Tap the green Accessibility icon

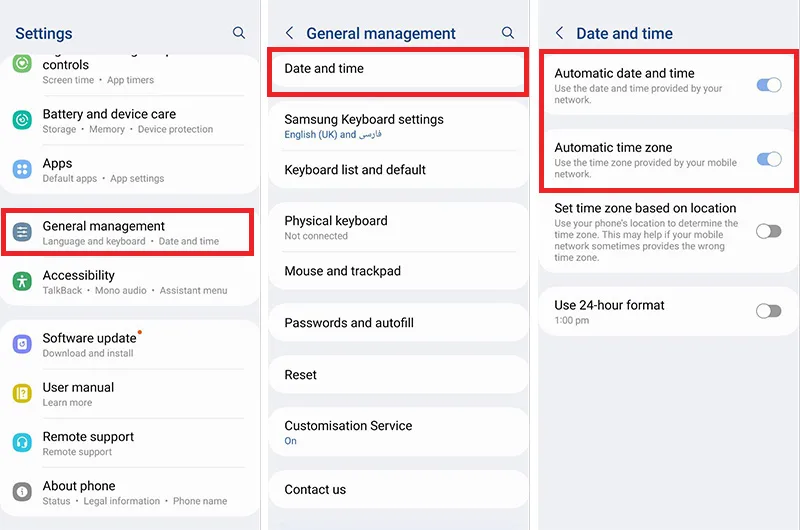point(22,281)
